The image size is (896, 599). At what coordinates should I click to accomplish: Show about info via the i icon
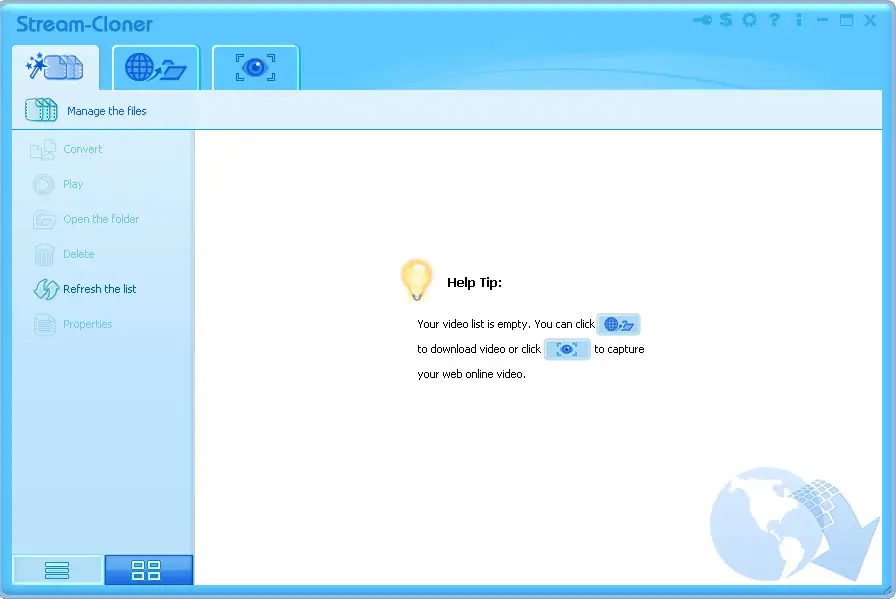tap(798, 20)
